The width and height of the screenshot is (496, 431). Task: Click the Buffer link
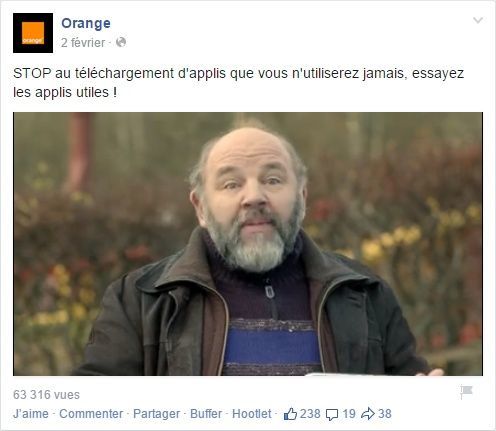click(206, 414)
